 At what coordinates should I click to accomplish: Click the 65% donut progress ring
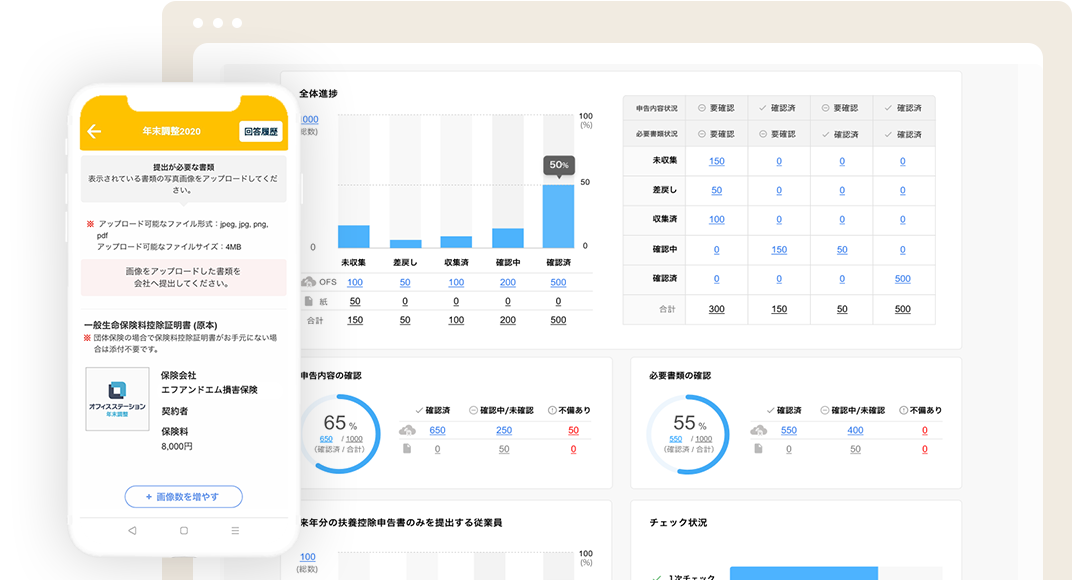click(x=340, y=434)
